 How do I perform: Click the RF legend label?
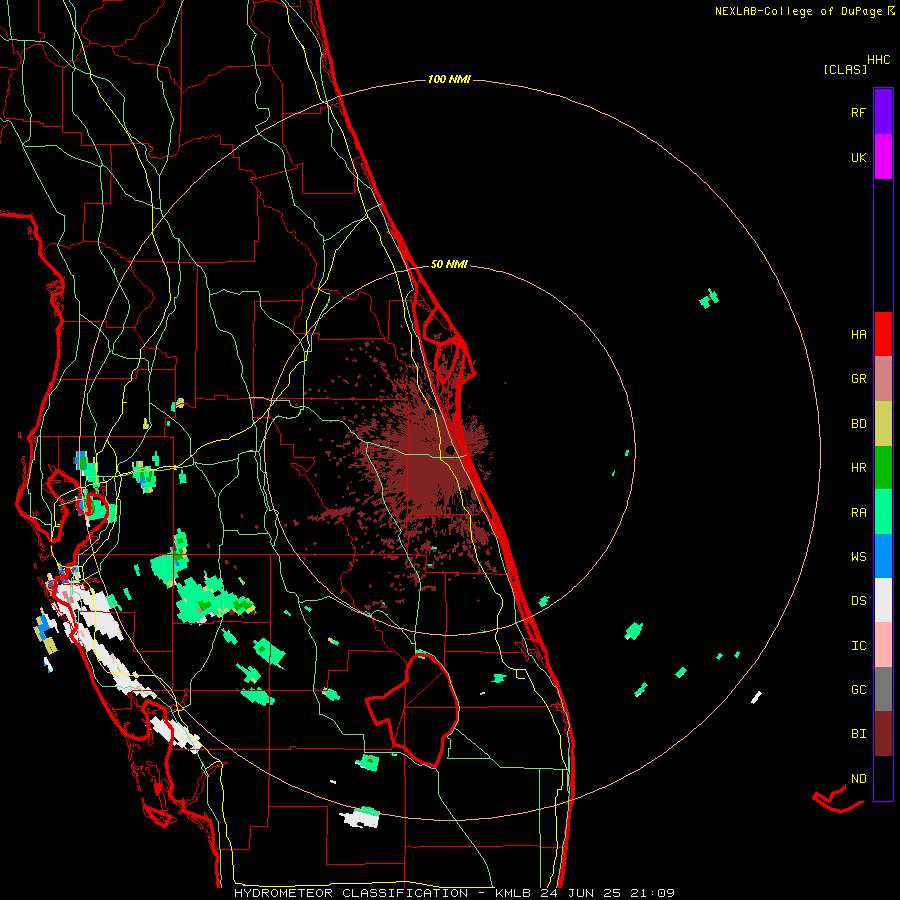[858, 112]
